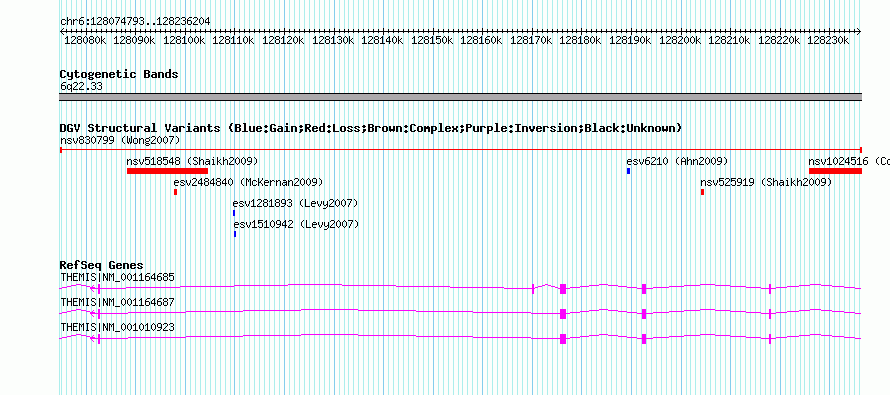
Task: Select the 128170k ruler tick label
Action: [x=531, y=41]
